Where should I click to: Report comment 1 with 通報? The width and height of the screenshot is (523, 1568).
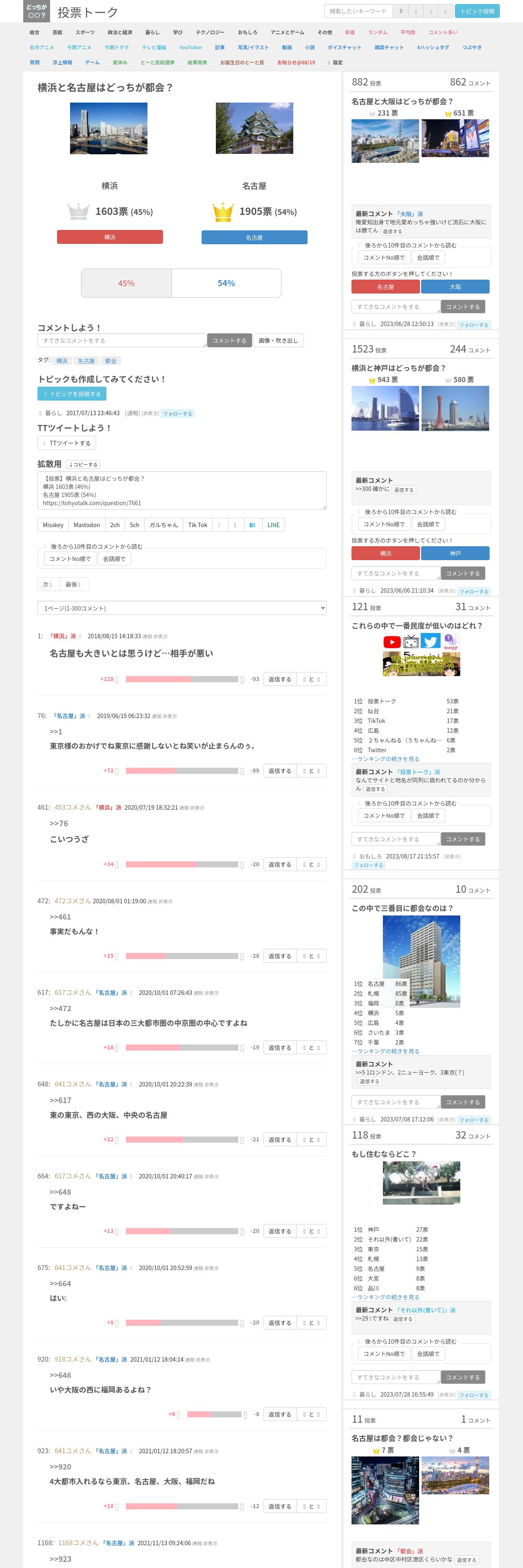tap(147, 636)
